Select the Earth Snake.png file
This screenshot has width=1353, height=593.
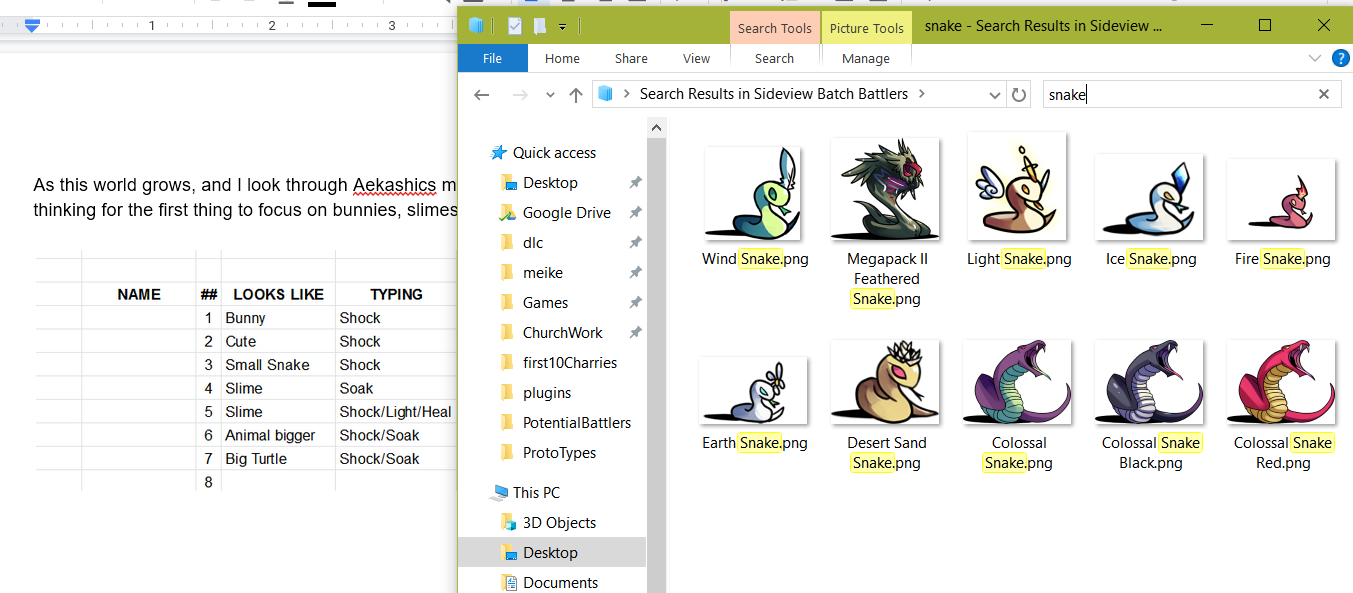pyautogui.click(x=753, y=391)
